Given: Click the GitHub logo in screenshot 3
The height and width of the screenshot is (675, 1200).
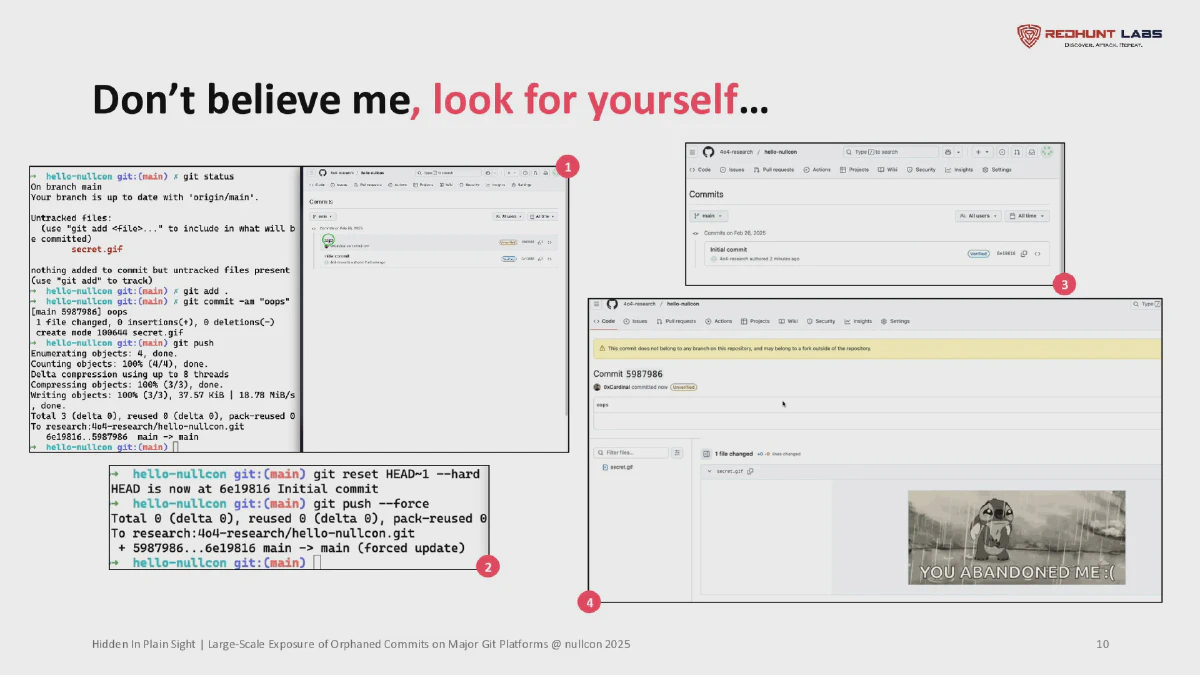Looking at the screenshot, I should (x=707, y=152).
